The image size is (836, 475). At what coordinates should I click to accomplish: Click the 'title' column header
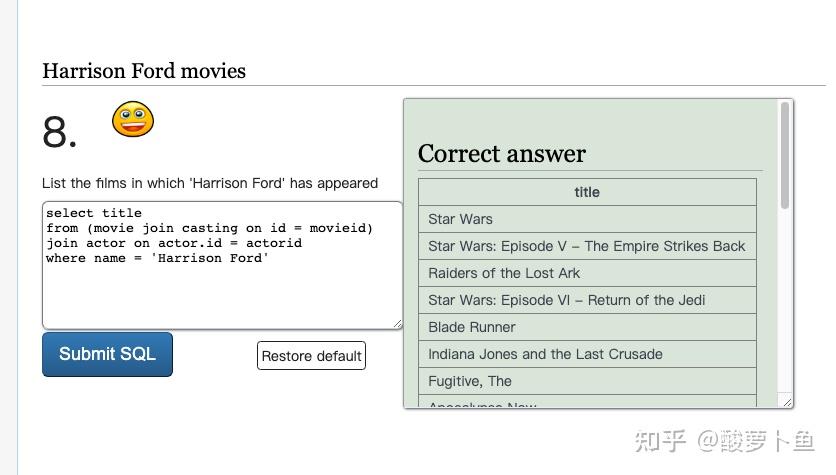pyautogui.click(x=587, y=192)
